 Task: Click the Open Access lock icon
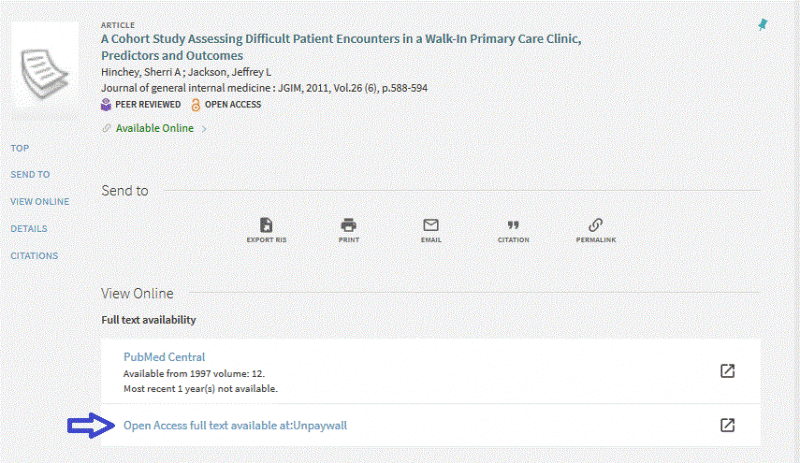tap(195, 105)
